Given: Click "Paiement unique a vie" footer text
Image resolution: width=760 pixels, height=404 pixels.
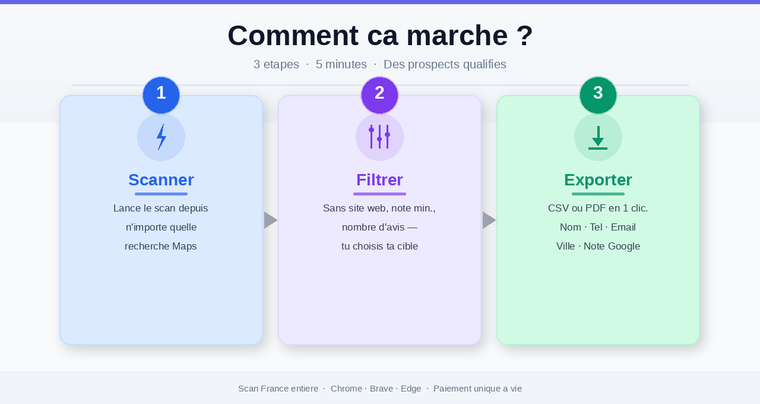Looking at the screenshot, I should pyautogui.click(x=478, y=388).
